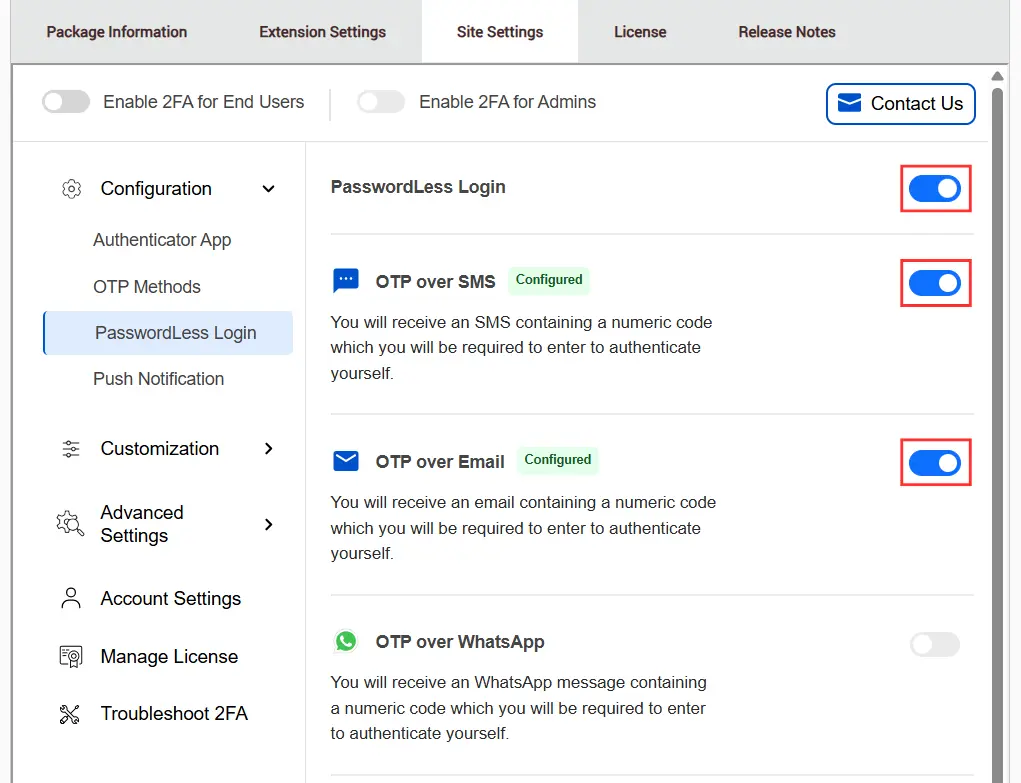Open the Release Notes tab

pyautogui.click(x=786, y=31)
